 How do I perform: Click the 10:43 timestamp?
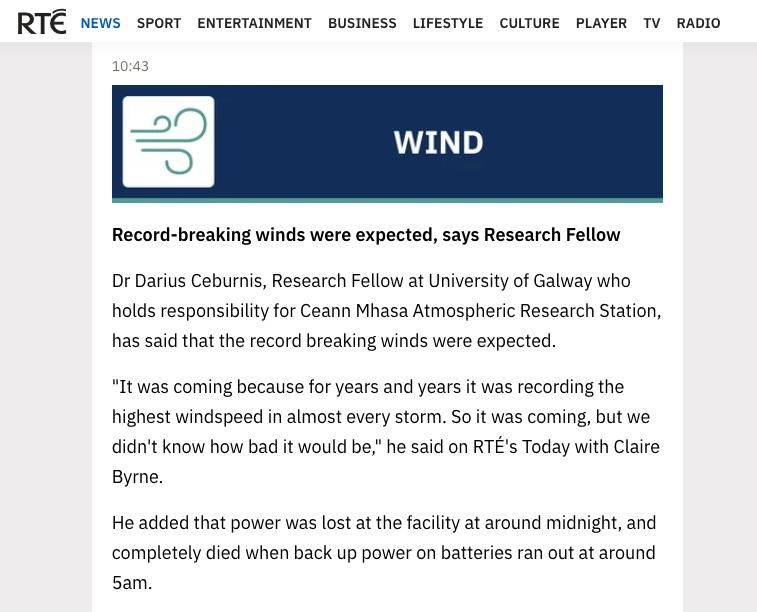coord(130,66)
